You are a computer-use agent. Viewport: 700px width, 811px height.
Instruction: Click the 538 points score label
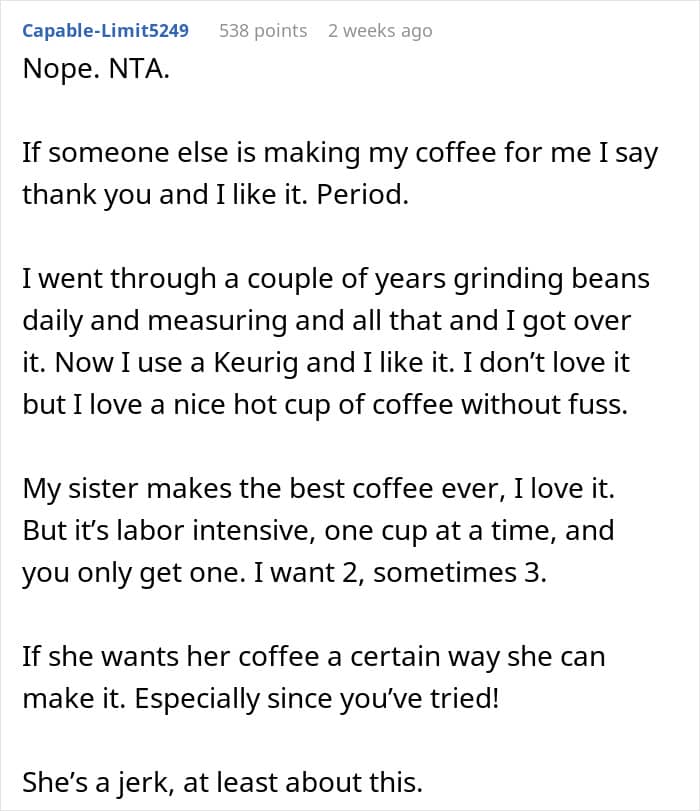263,31
